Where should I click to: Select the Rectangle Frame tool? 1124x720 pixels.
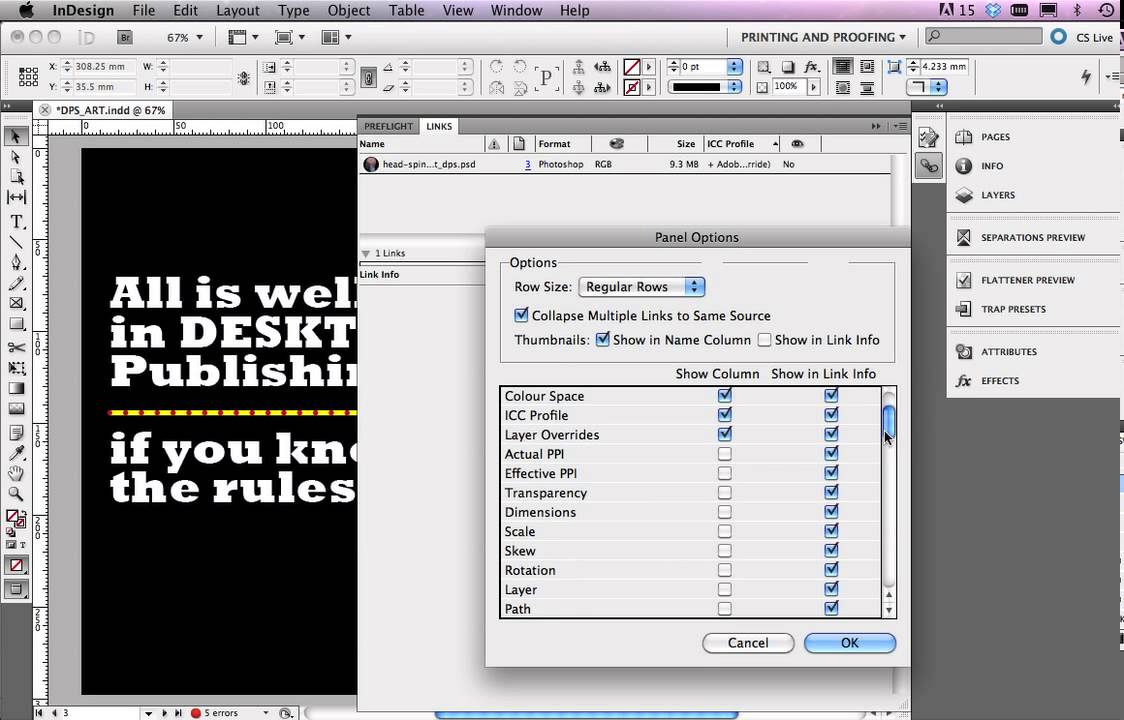click(x=16, y=303)
